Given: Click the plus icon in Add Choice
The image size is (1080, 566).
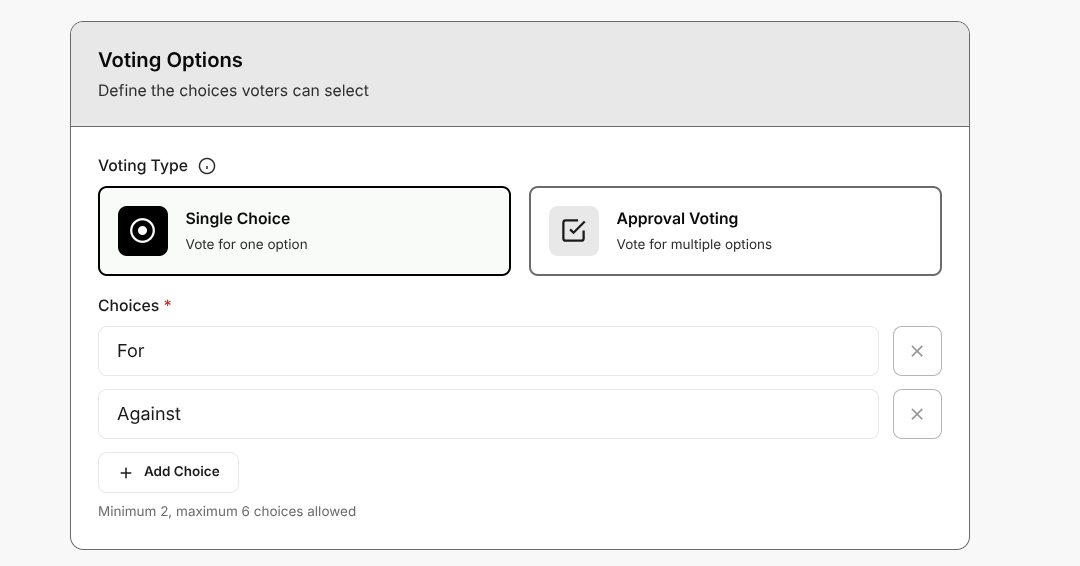Looking at the screenshot, I should coord(126,473).
